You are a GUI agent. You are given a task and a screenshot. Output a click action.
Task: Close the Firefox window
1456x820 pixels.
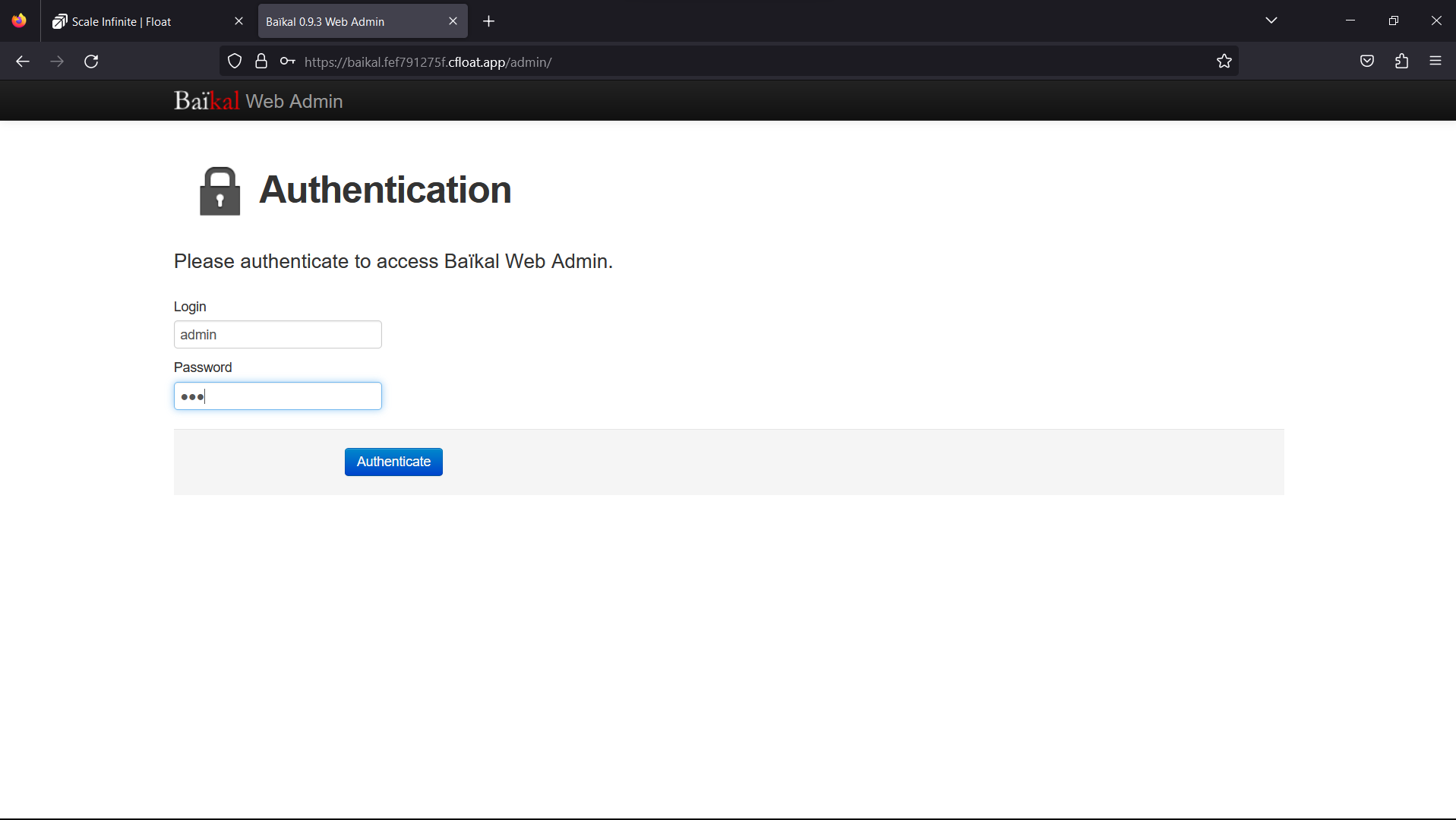[x=1435, y=20]
